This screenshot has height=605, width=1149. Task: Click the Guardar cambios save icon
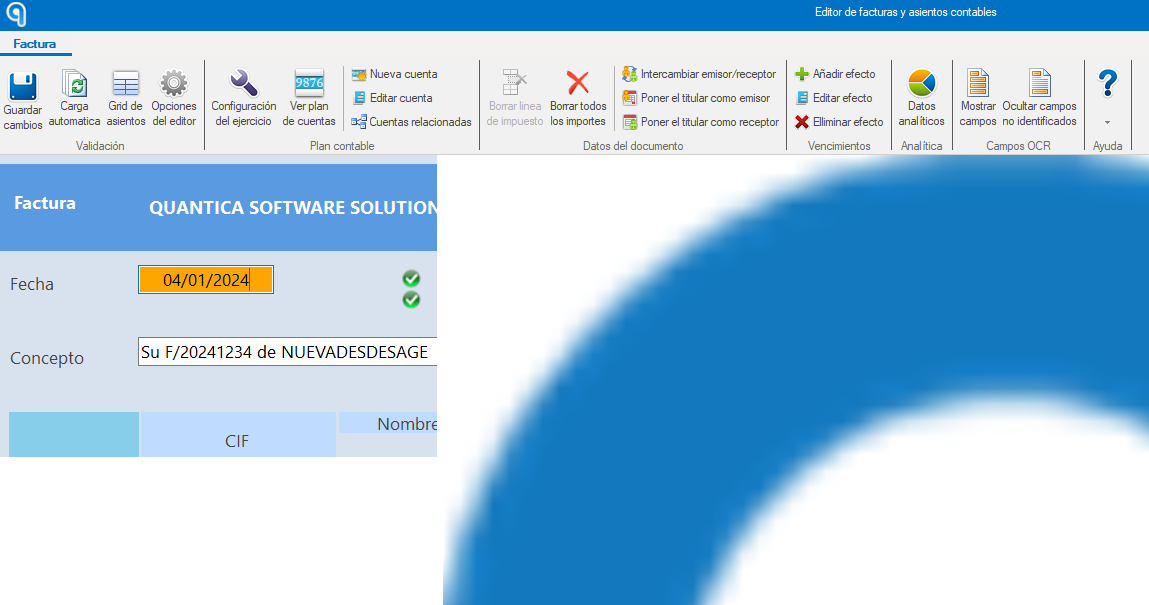[x=23, y=86]
